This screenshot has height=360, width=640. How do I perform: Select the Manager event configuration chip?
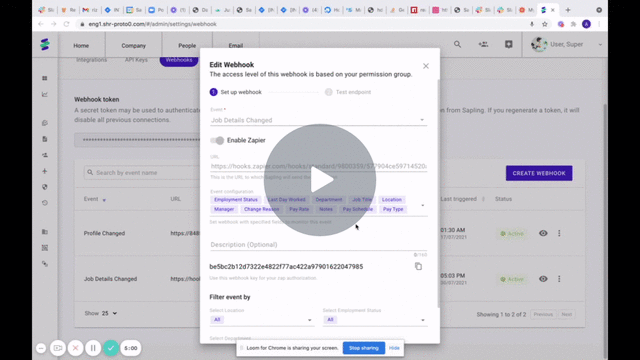pyautogui.click(x=224, y=209)
